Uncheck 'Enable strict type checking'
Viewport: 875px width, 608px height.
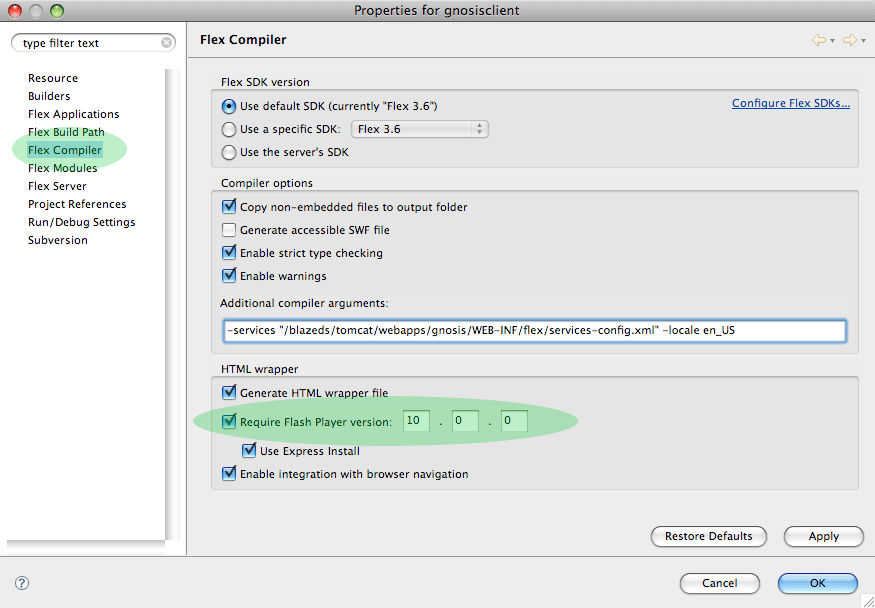click(x=229, y=253)
